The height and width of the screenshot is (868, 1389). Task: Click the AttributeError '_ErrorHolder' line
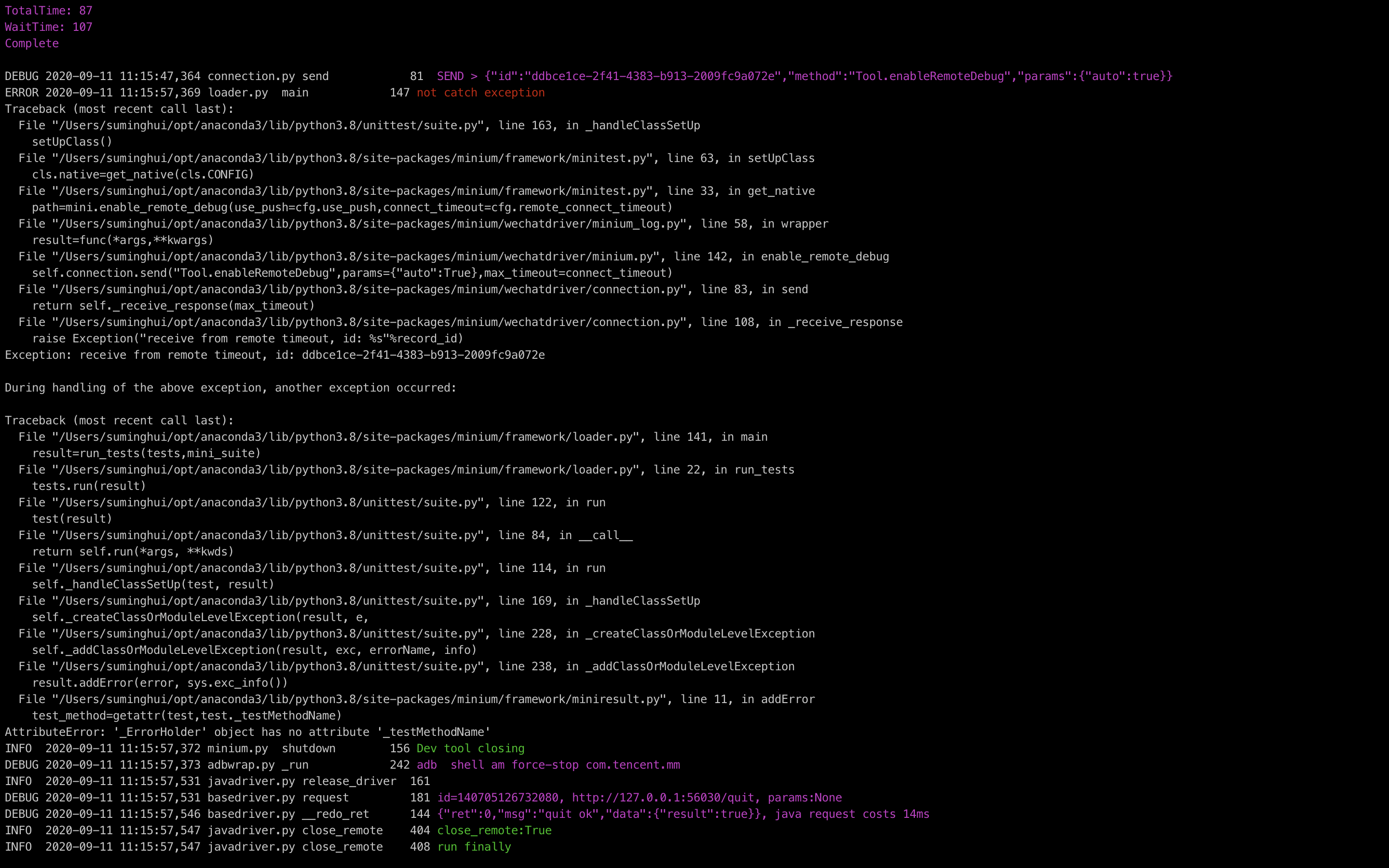point(247,732)
